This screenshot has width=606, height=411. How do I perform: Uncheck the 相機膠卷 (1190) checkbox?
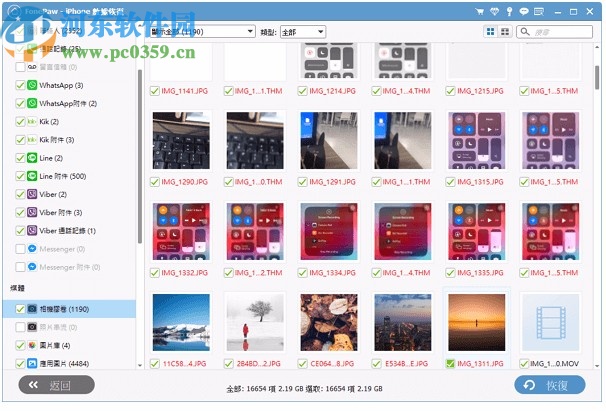[20, 309]
